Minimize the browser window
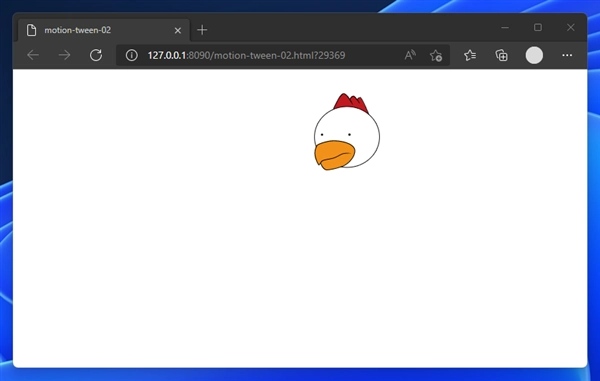 point(505,28)
